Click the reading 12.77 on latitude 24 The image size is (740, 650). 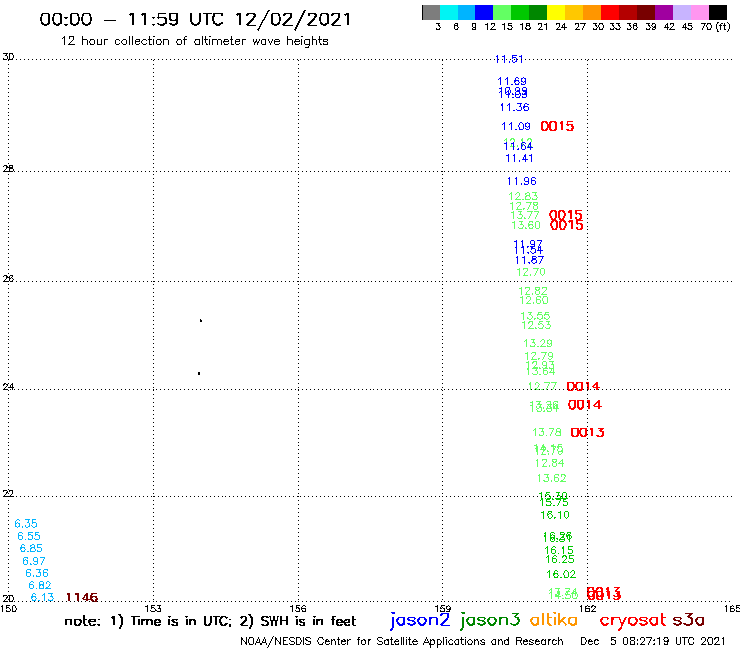click(542, 386)
